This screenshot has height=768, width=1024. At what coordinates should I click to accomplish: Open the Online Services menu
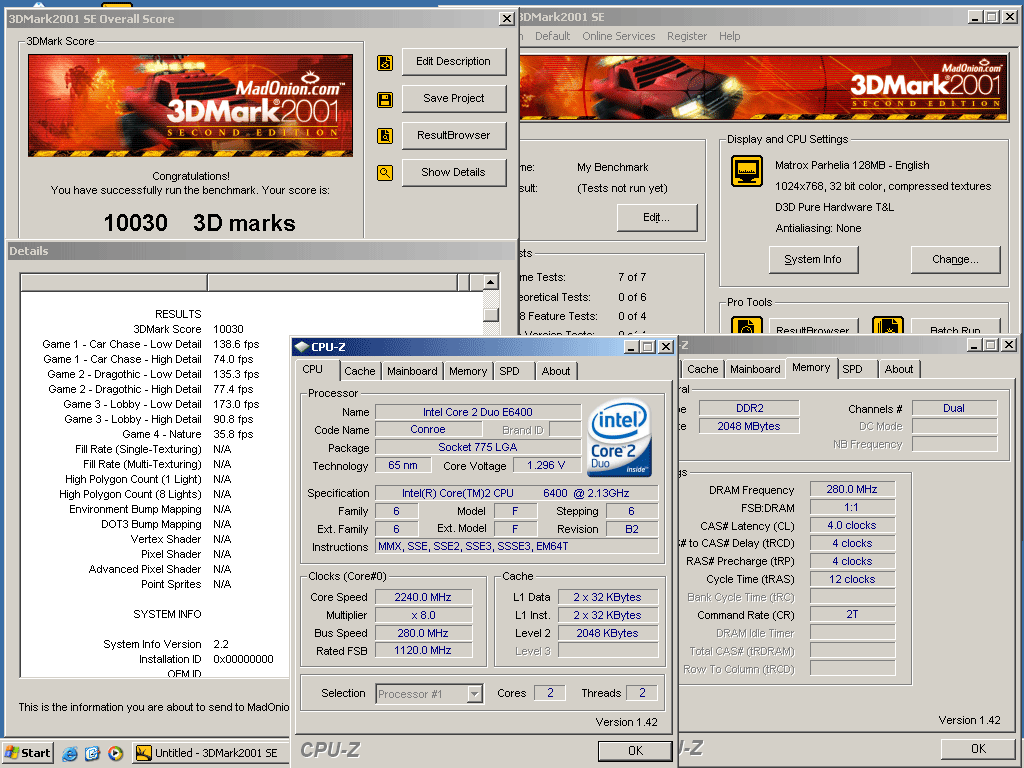point(618,36)
